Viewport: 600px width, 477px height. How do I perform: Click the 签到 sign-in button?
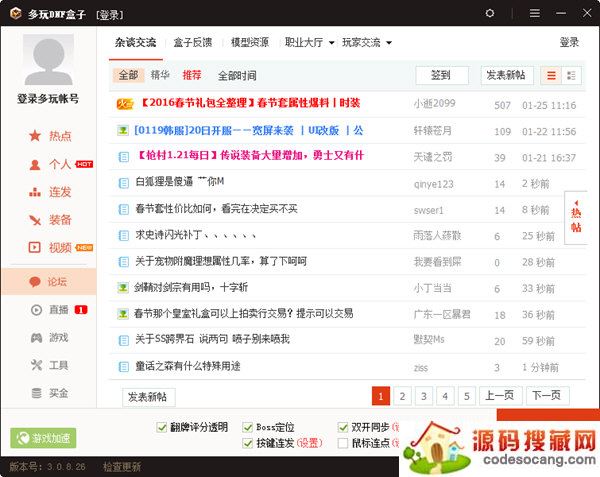[x=441, y=76]
